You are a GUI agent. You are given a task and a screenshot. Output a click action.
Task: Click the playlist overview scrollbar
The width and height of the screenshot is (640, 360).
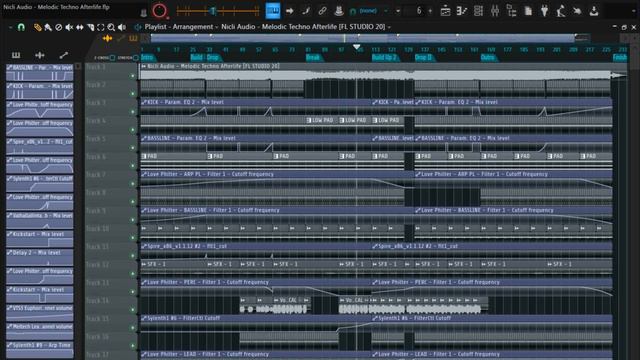pos(362,38)
